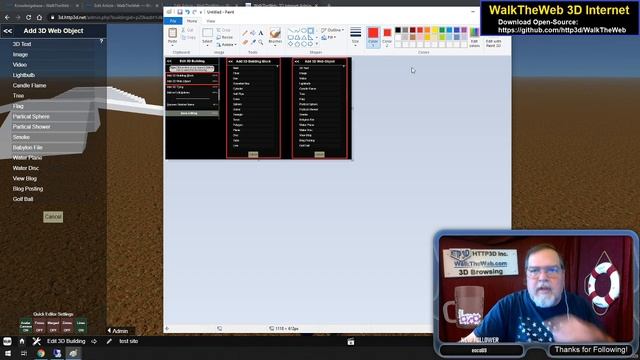Click the question mark help icon by 3D Text
Screen dimensions: 640x360
coord(101,41)
